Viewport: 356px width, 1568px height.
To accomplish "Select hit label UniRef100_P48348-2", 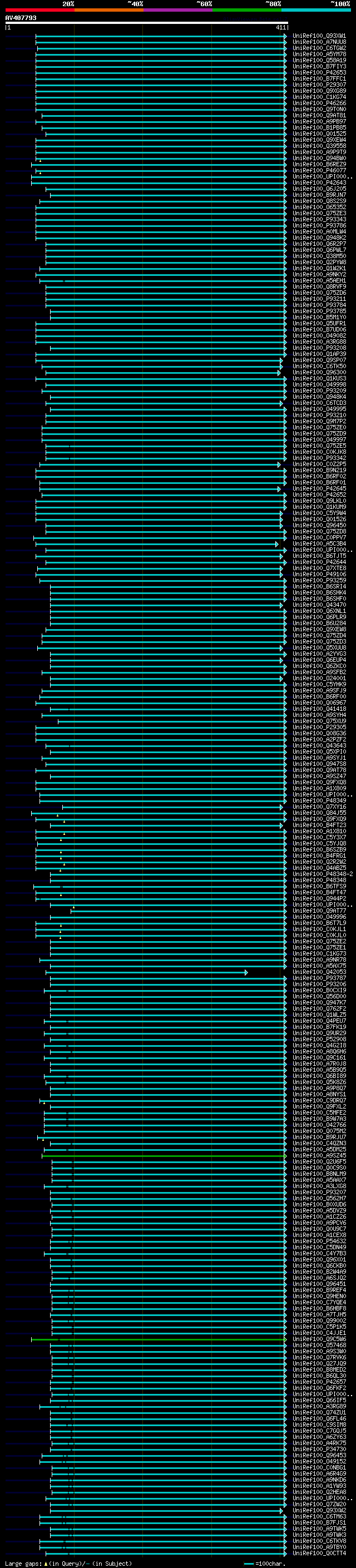I will [x=323, y=874].
